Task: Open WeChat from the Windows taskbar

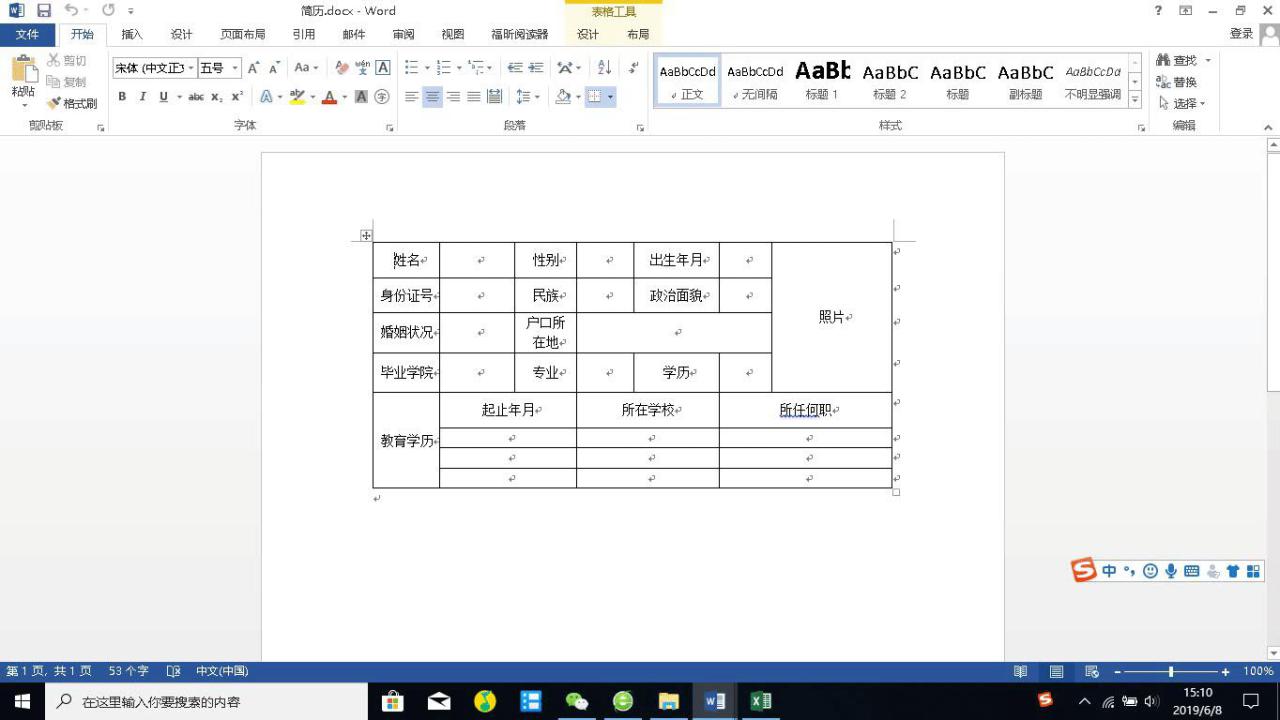Action: pyautogui.click(x=577, y=701)
